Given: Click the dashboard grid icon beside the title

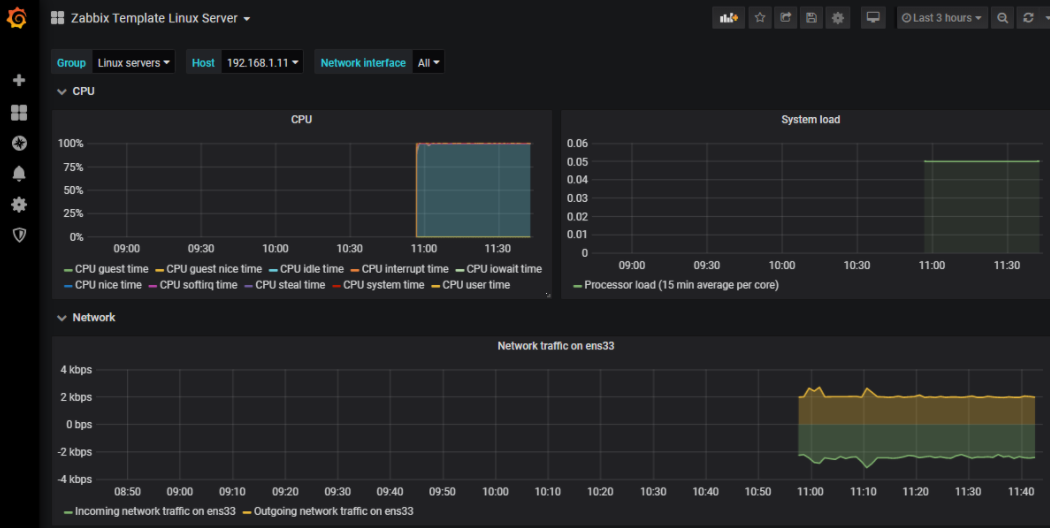Looking at the screenshot, I should coord(58,18).
